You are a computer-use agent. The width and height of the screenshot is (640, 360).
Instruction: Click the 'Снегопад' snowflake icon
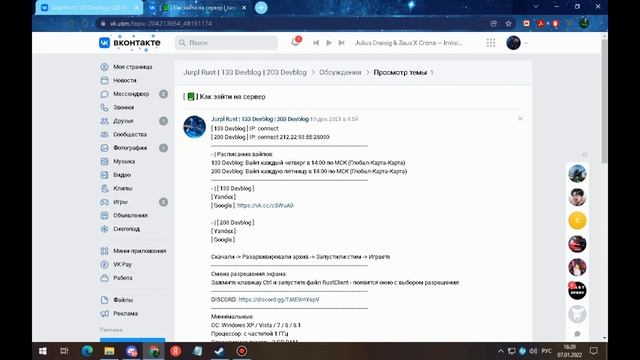[104, 229]
